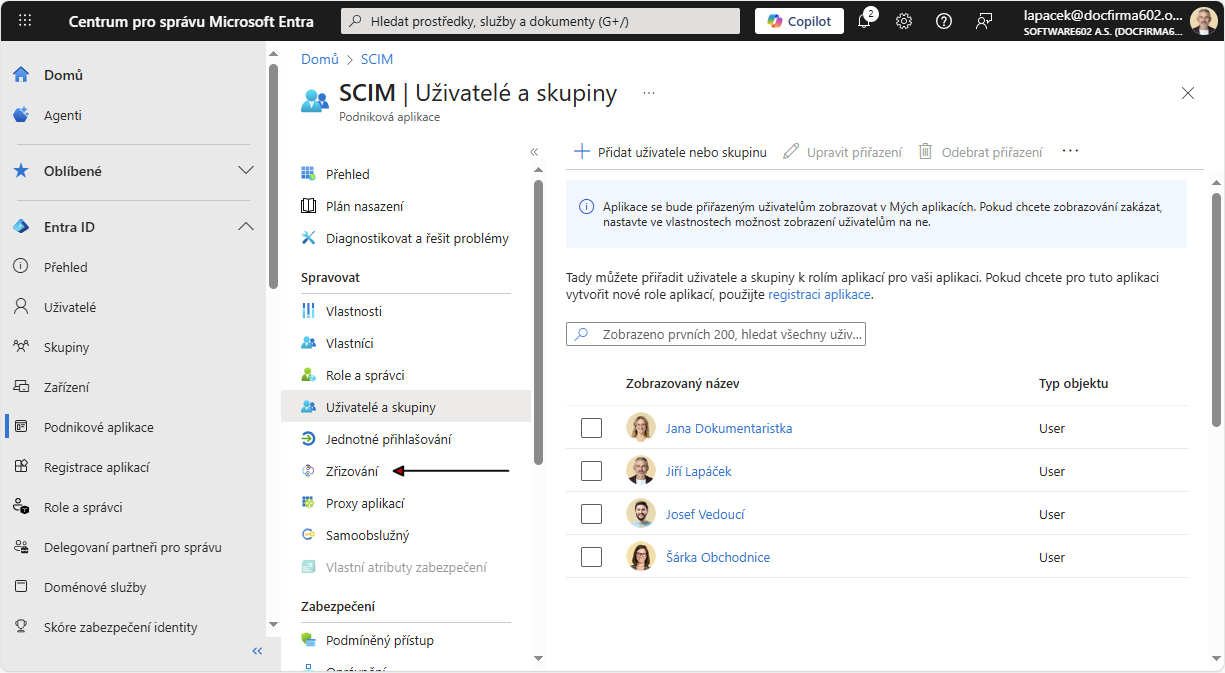1225x673 pixels.
Task: Click the Samoobslužný icon
Action: click(308, 535)
